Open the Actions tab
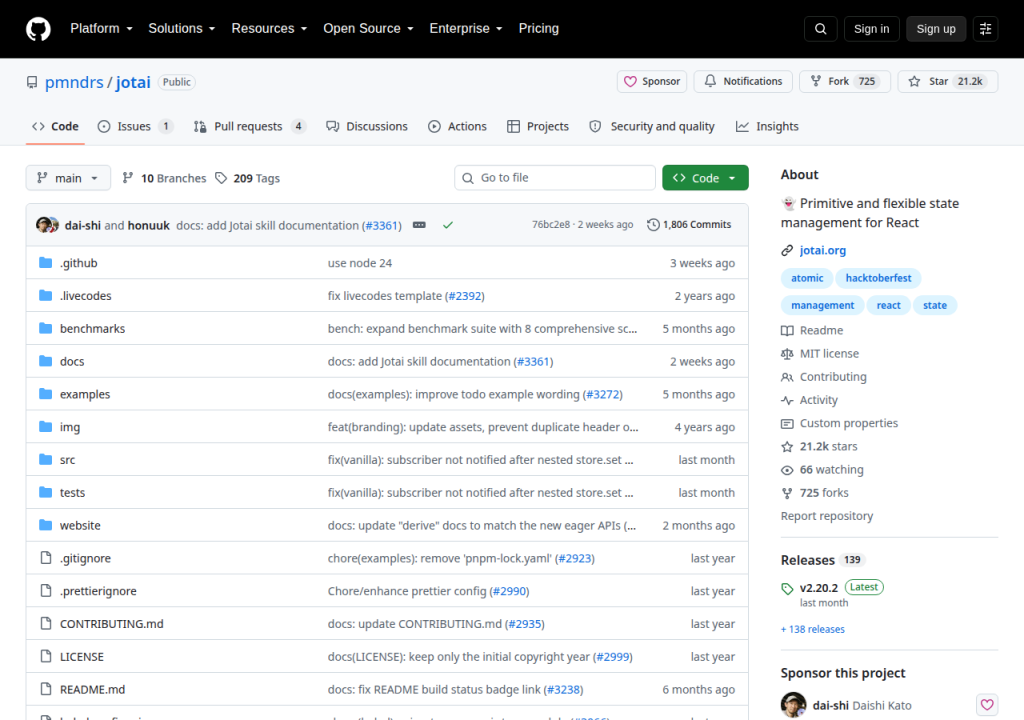 (x=457, y=126)
